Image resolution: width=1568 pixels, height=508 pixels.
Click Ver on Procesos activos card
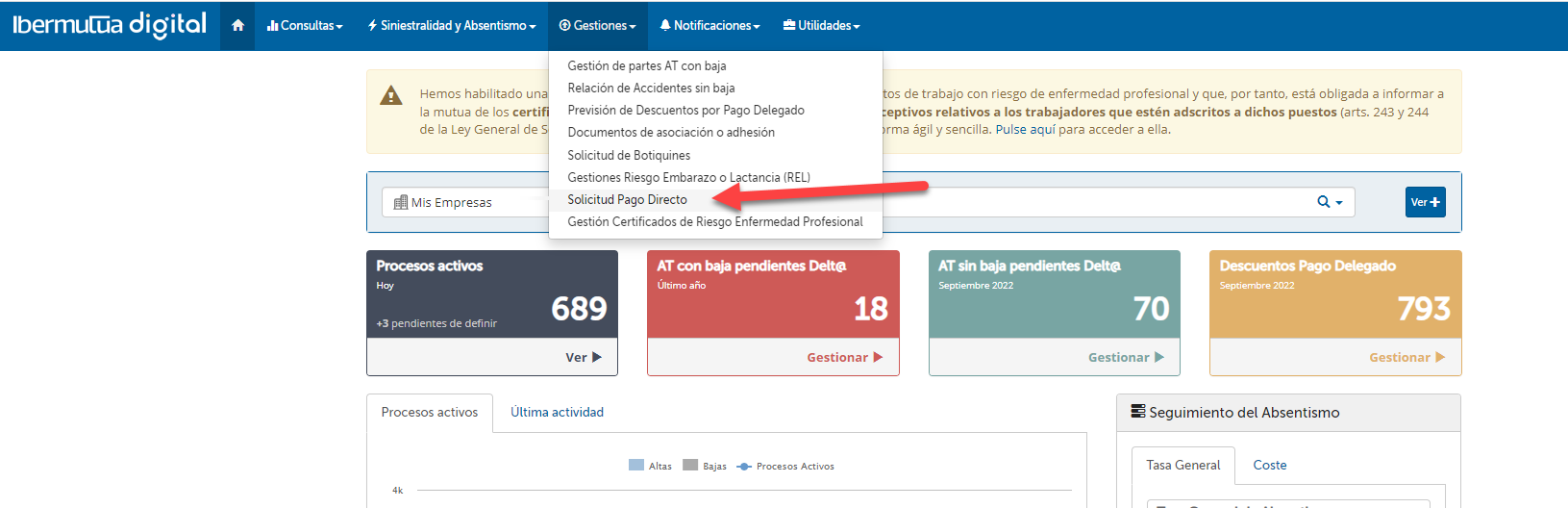pyautogui.click(x=583, y=358)
